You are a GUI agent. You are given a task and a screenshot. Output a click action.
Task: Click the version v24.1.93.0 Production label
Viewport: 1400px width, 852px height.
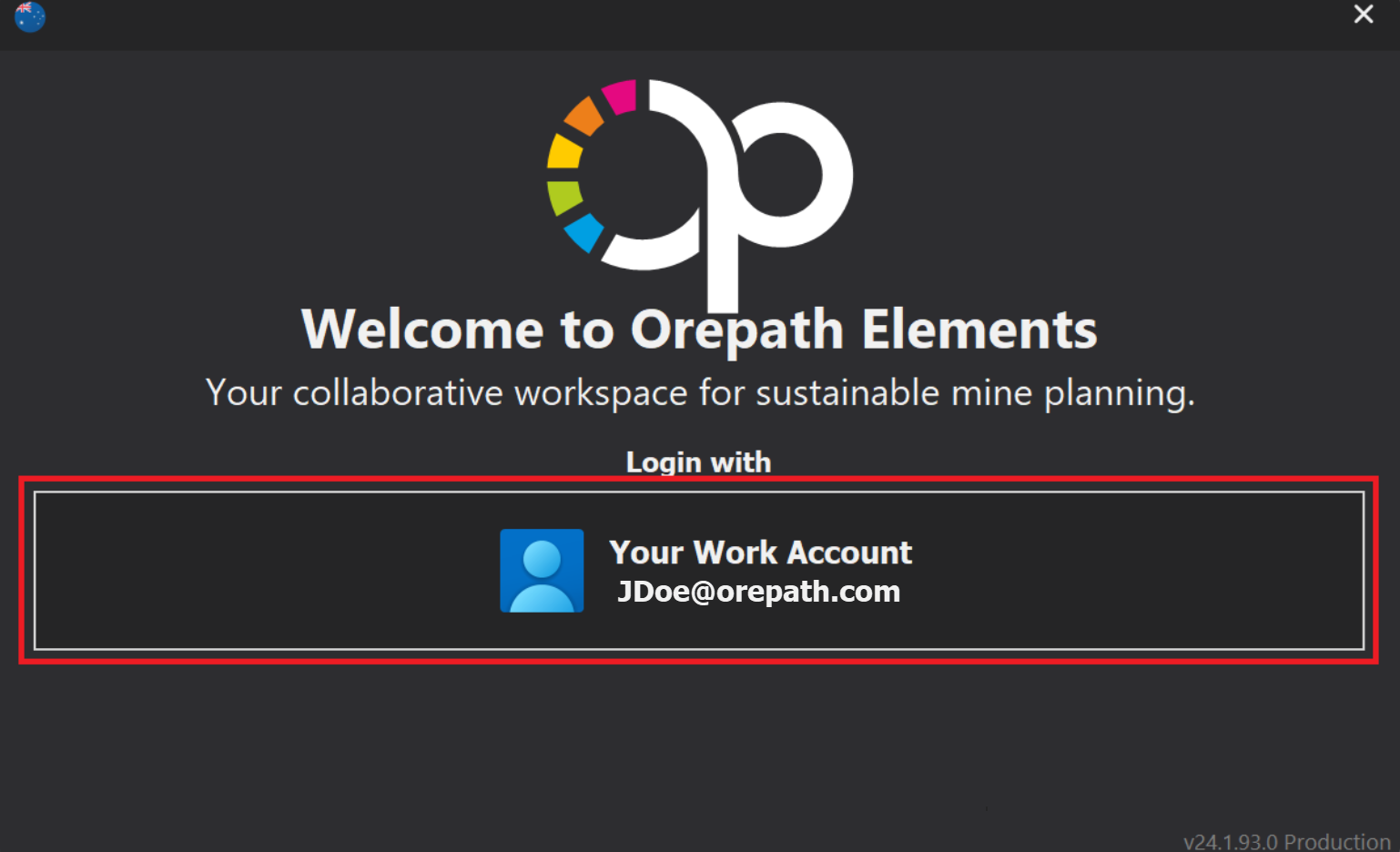point(1286,841)
